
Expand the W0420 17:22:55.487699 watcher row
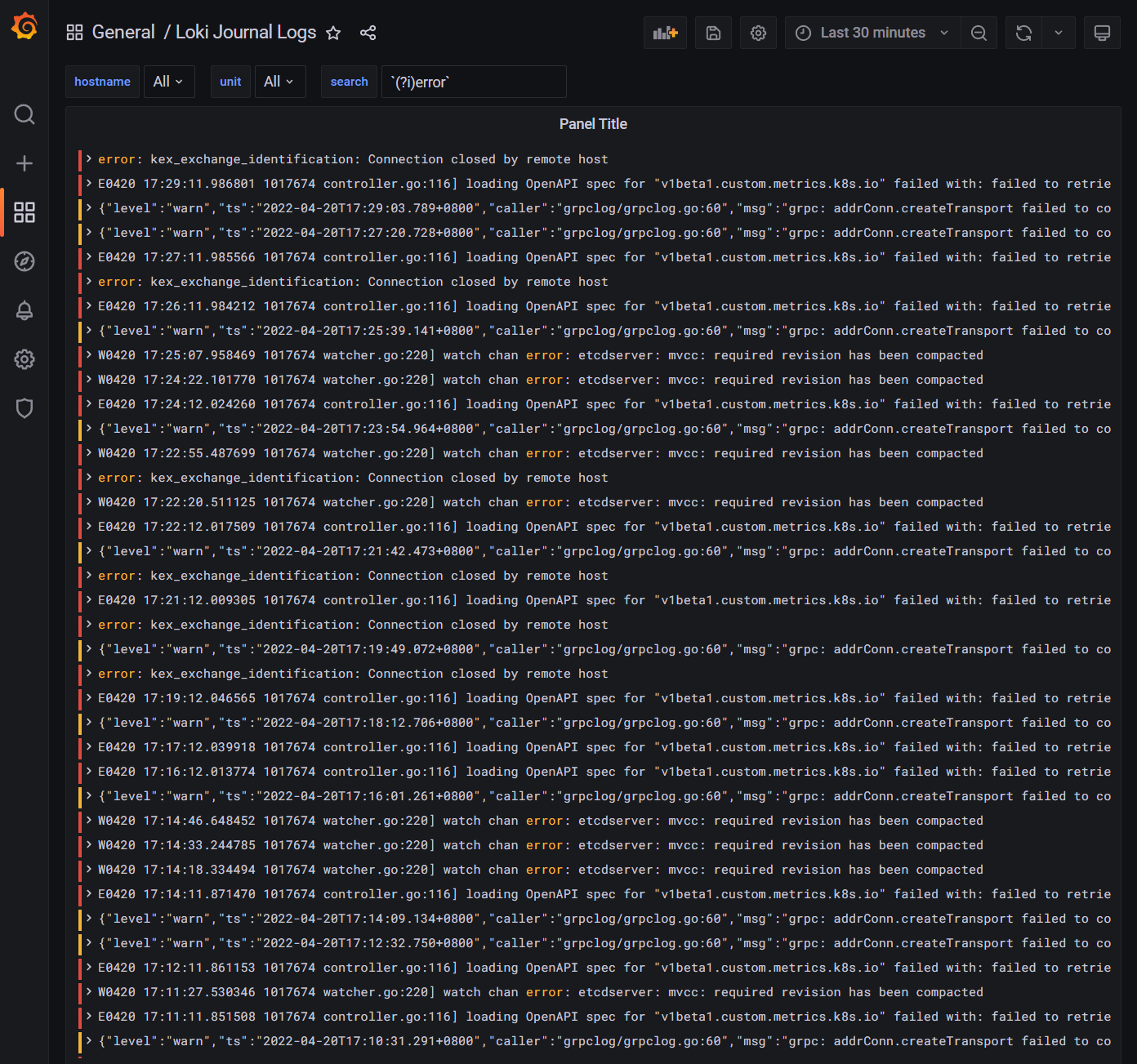(89, 452)
